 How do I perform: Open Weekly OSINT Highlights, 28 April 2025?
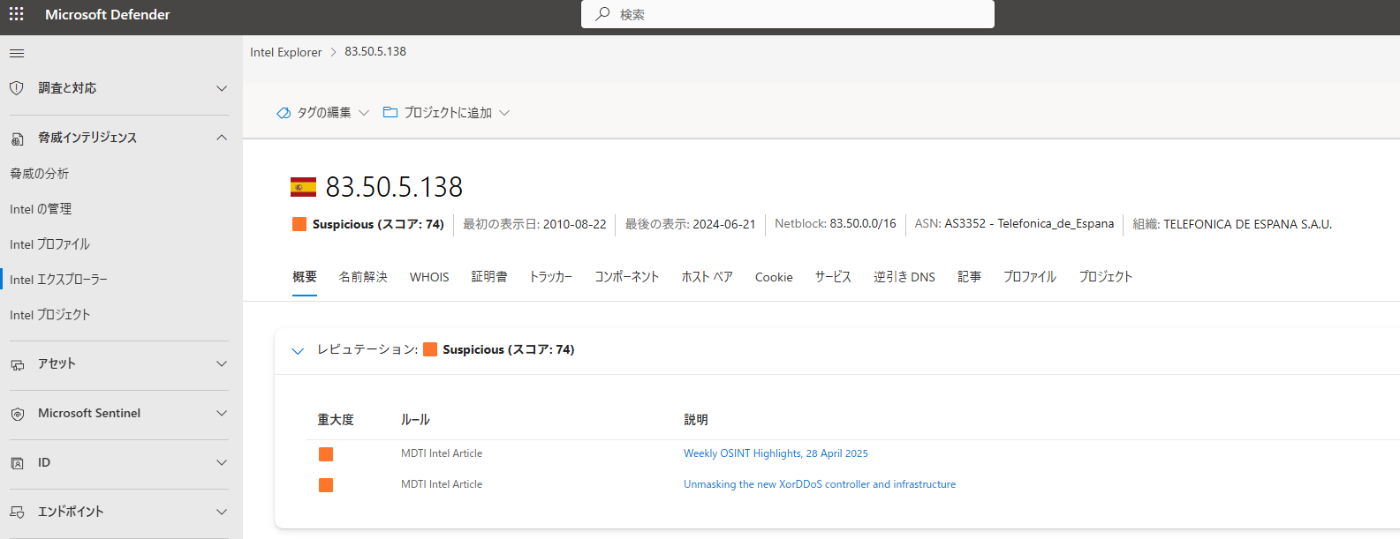pos(776,454)
